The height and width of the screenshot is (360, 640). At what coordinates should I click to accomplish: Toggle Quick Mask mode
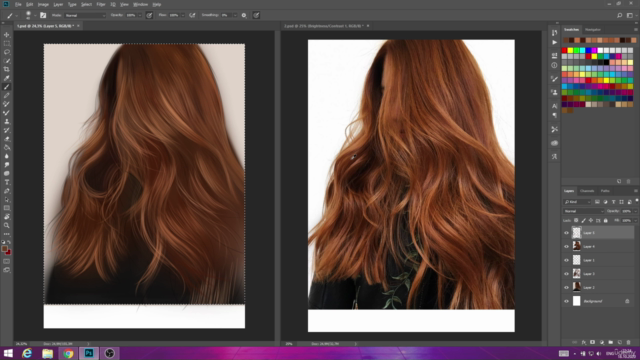pyautogui.click(x=7, y=261)
